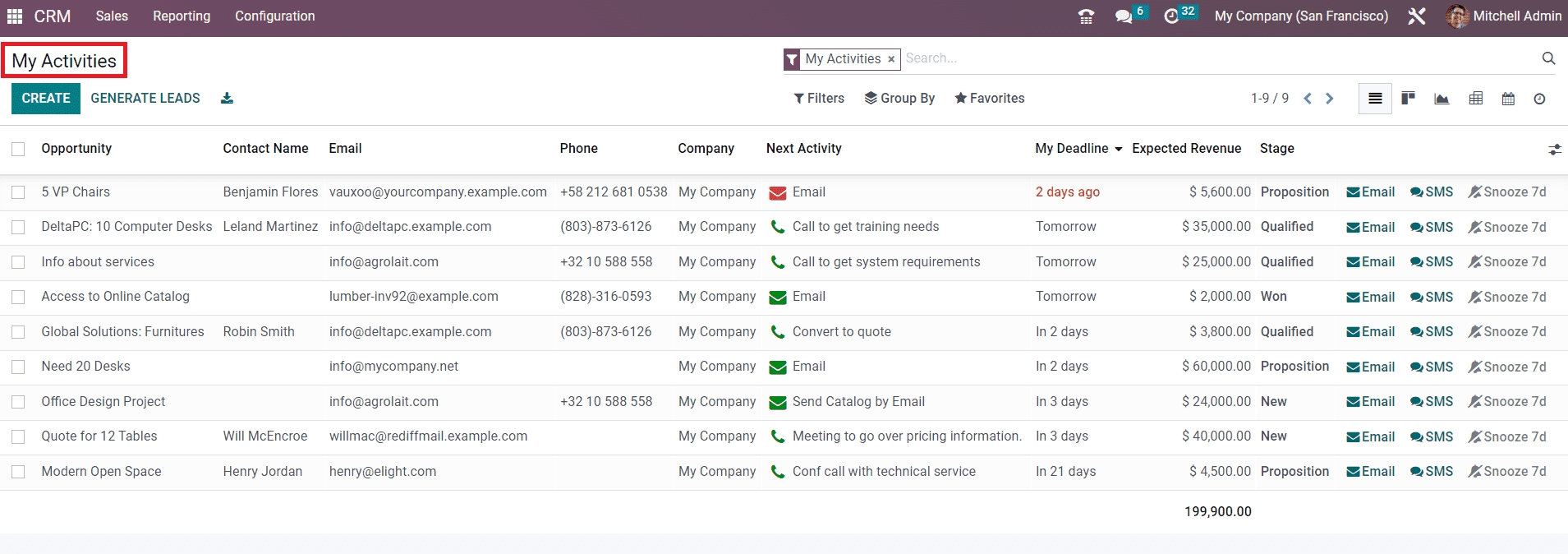
Task: Click the GENERATE LEADS button
Action: [145, 99]
